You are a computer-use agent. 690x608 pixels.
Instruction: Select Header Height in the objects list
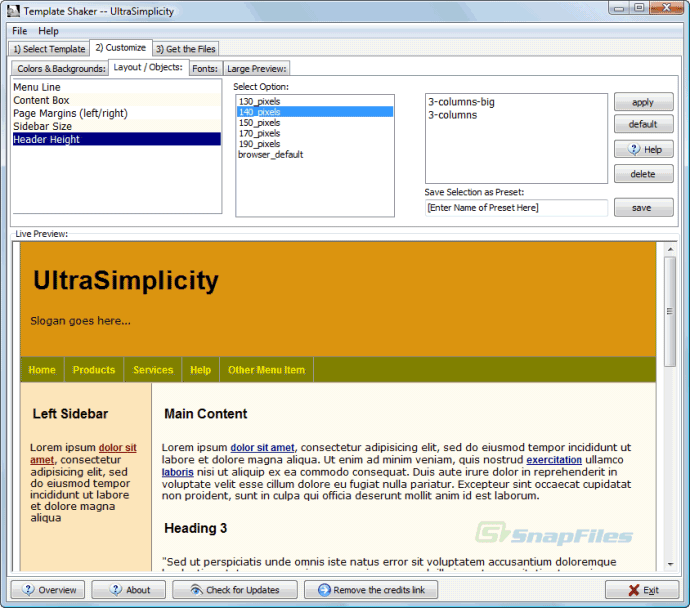(x=117, y=139)
